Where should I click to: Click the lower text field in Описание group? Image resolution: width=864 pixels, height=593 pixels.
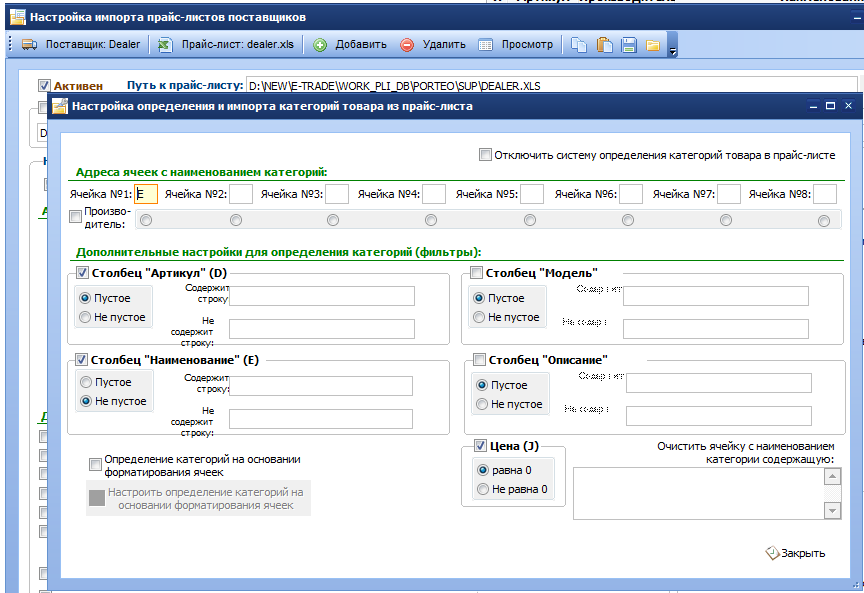tap(719, 416)
